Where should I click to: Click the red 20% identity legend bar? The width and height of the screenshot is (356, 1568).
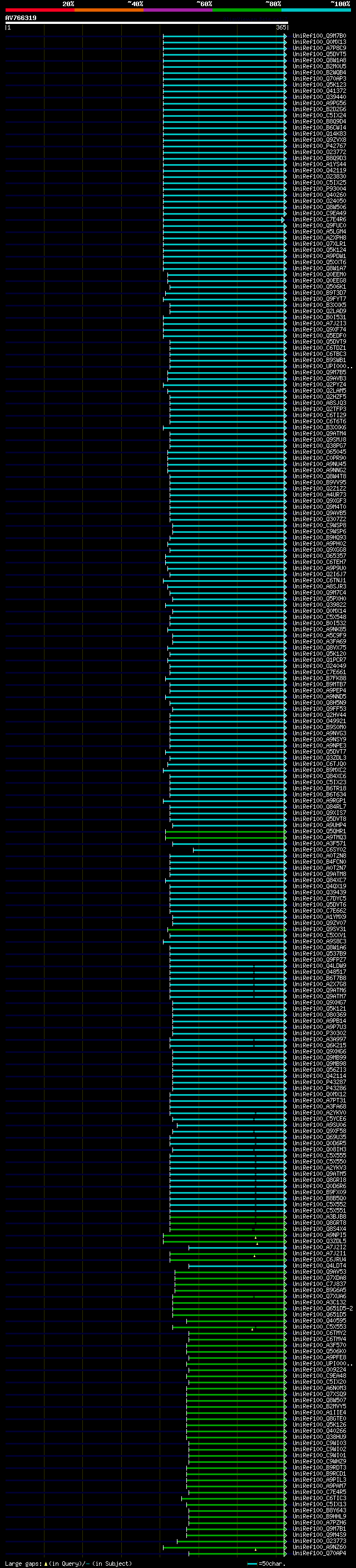[x=39, y=10]
